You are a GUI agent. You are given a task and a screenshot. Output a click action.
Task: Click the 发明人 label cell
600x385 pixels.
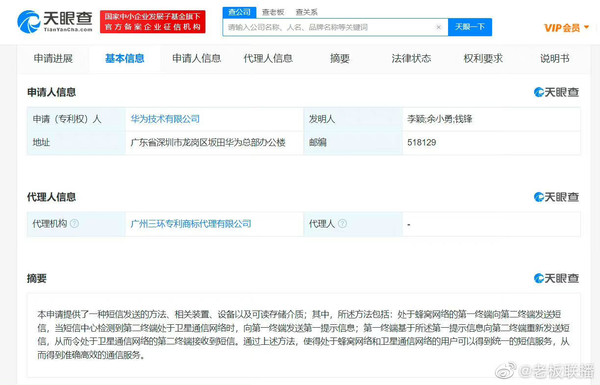(x=353, y=119)
